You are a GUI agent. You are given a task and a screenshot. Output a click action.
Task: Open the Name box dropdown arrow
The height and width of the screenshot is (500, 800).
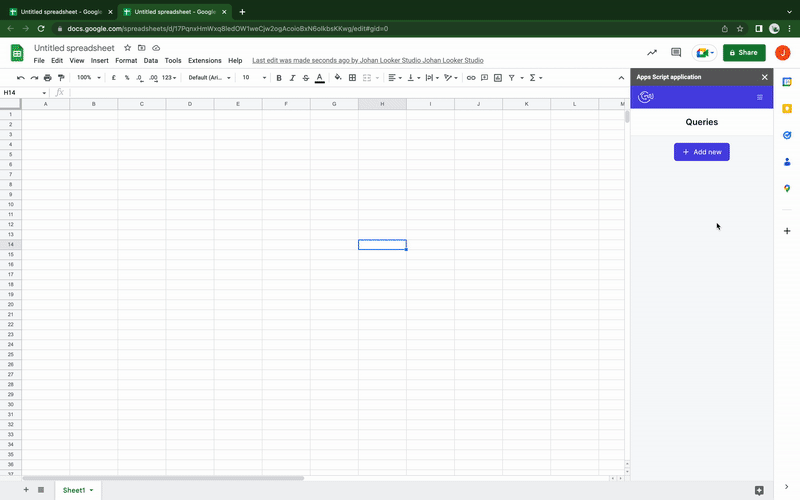(44, 93)
